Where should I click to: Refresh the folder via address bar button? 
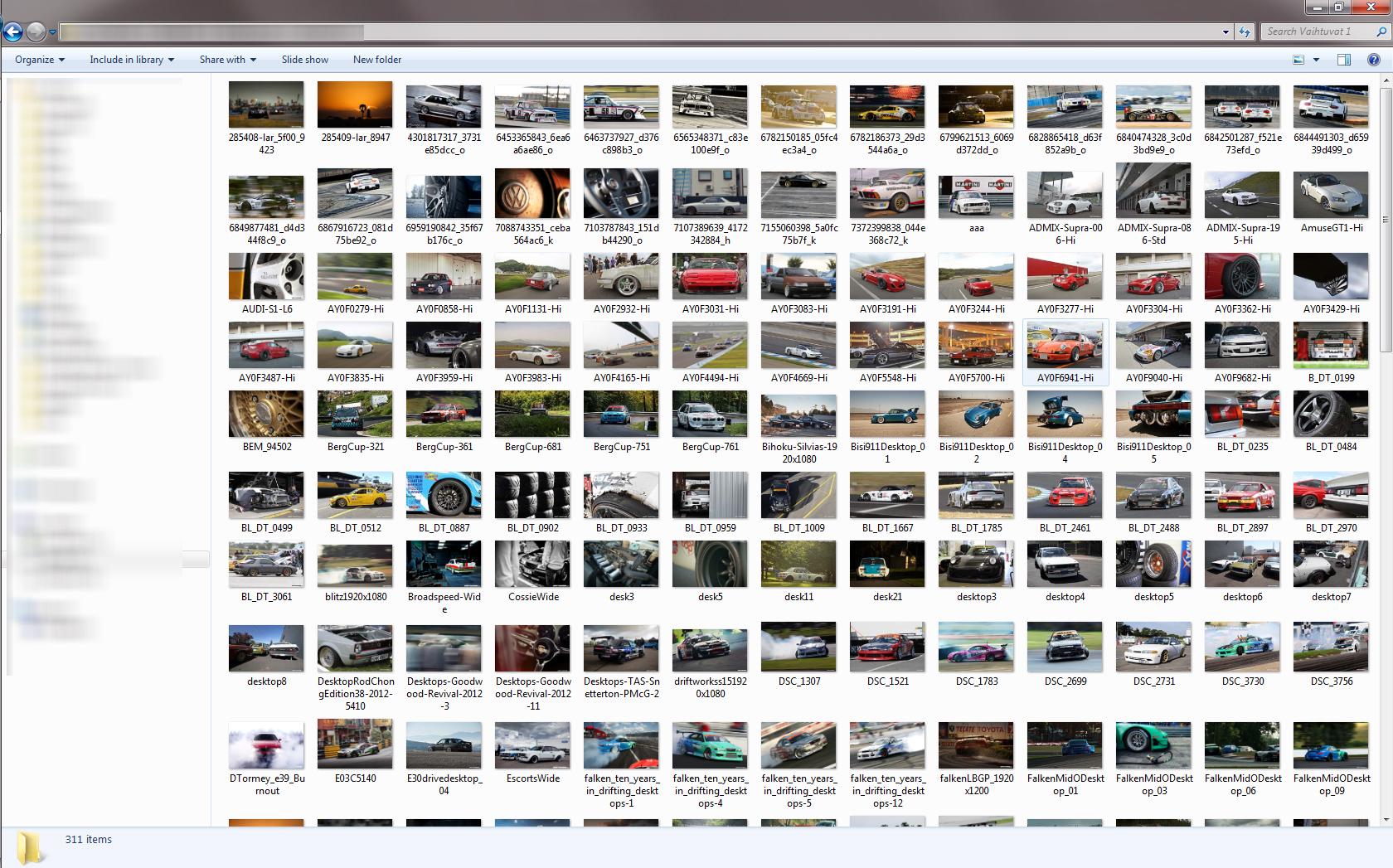pyautogui.click(x=1245, y=32)
